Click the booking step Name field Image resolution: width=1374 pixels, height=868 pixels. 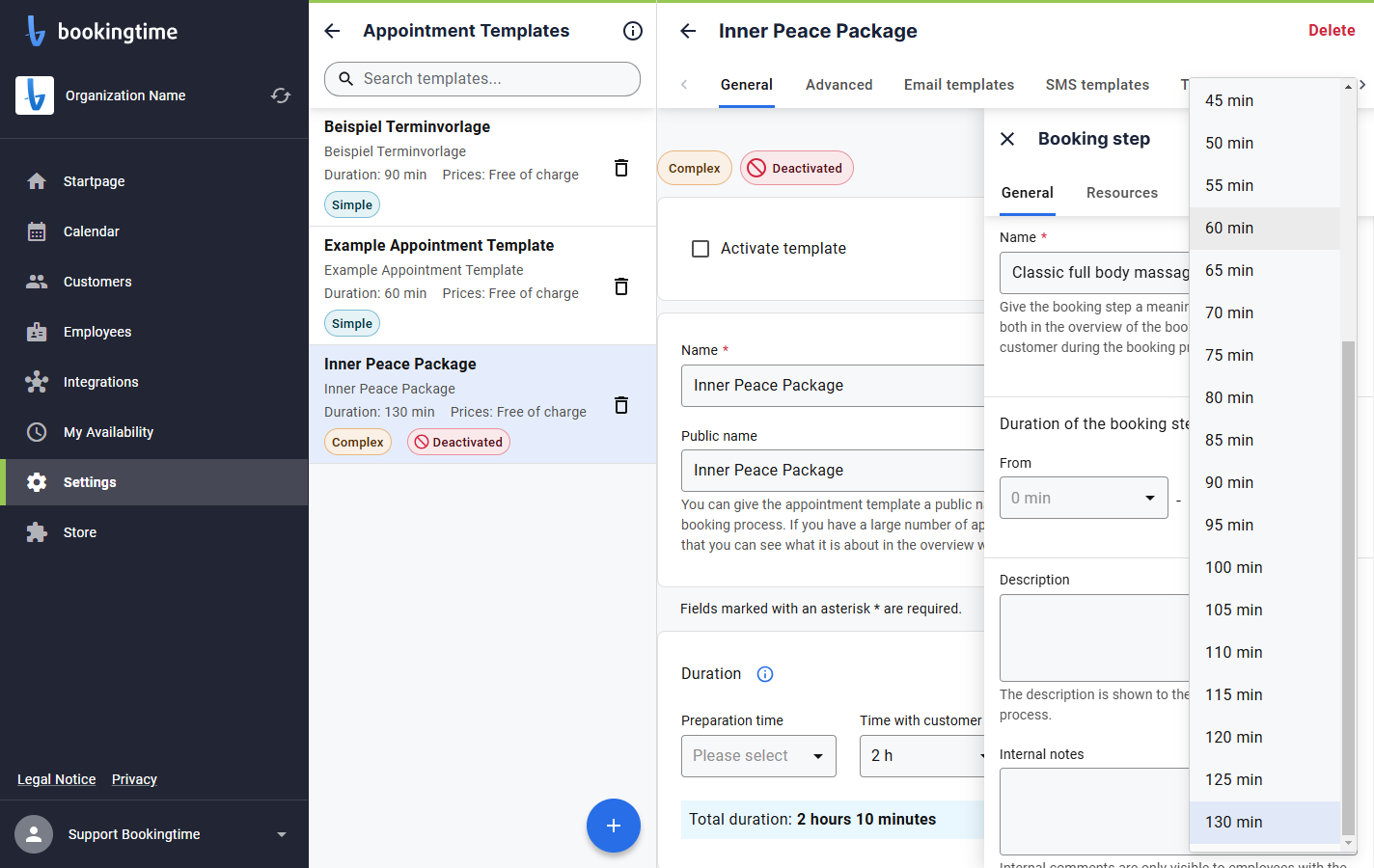coord(1094,273)
